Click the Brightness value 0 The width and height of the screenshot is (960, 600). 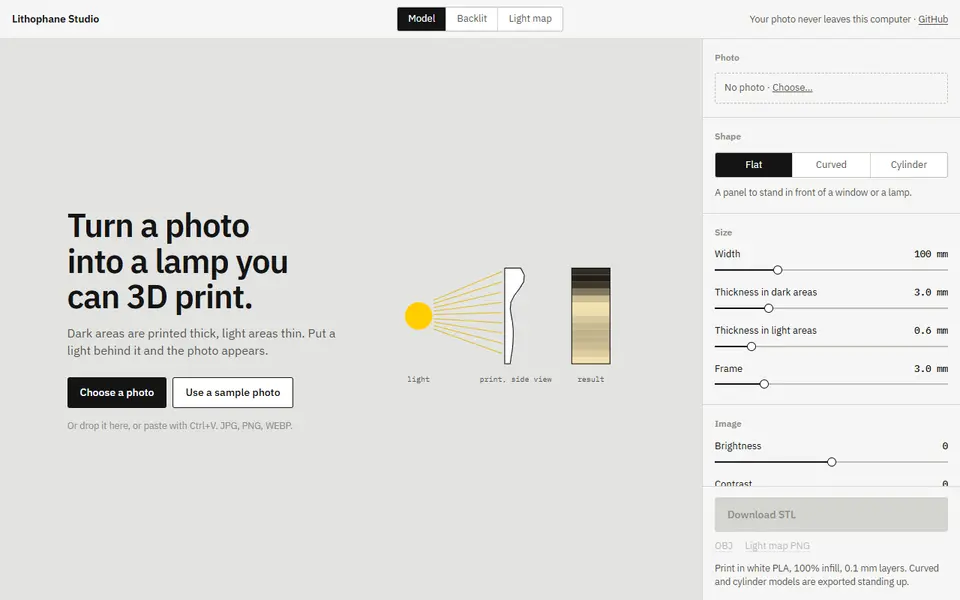tap(945, 446)
